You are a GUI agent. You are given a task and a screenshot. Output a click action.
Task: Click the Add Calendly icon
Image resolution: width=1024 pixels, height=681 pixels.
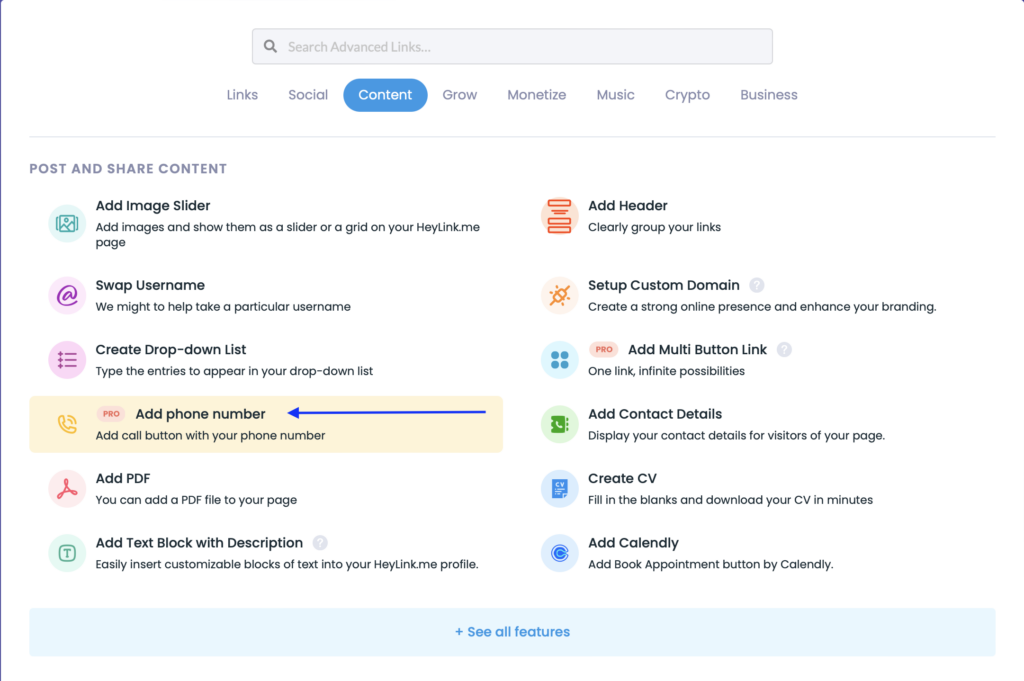click(560, 553)
